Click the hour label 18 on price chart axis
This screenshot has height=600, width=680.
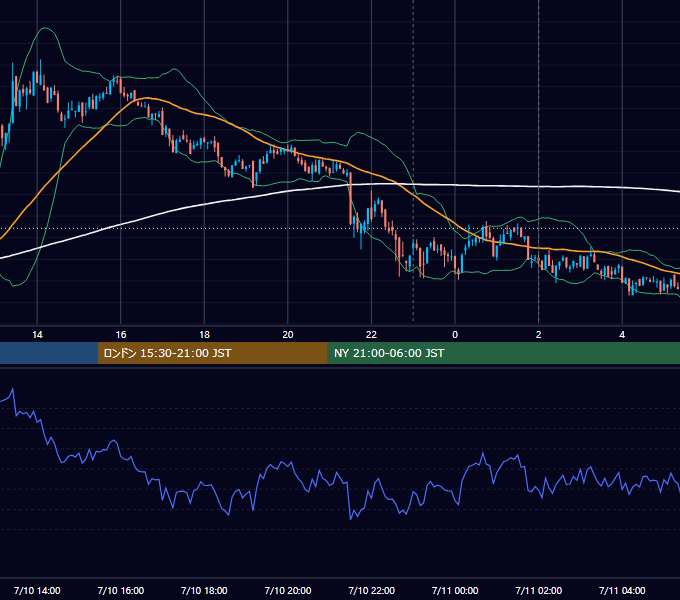204,335
